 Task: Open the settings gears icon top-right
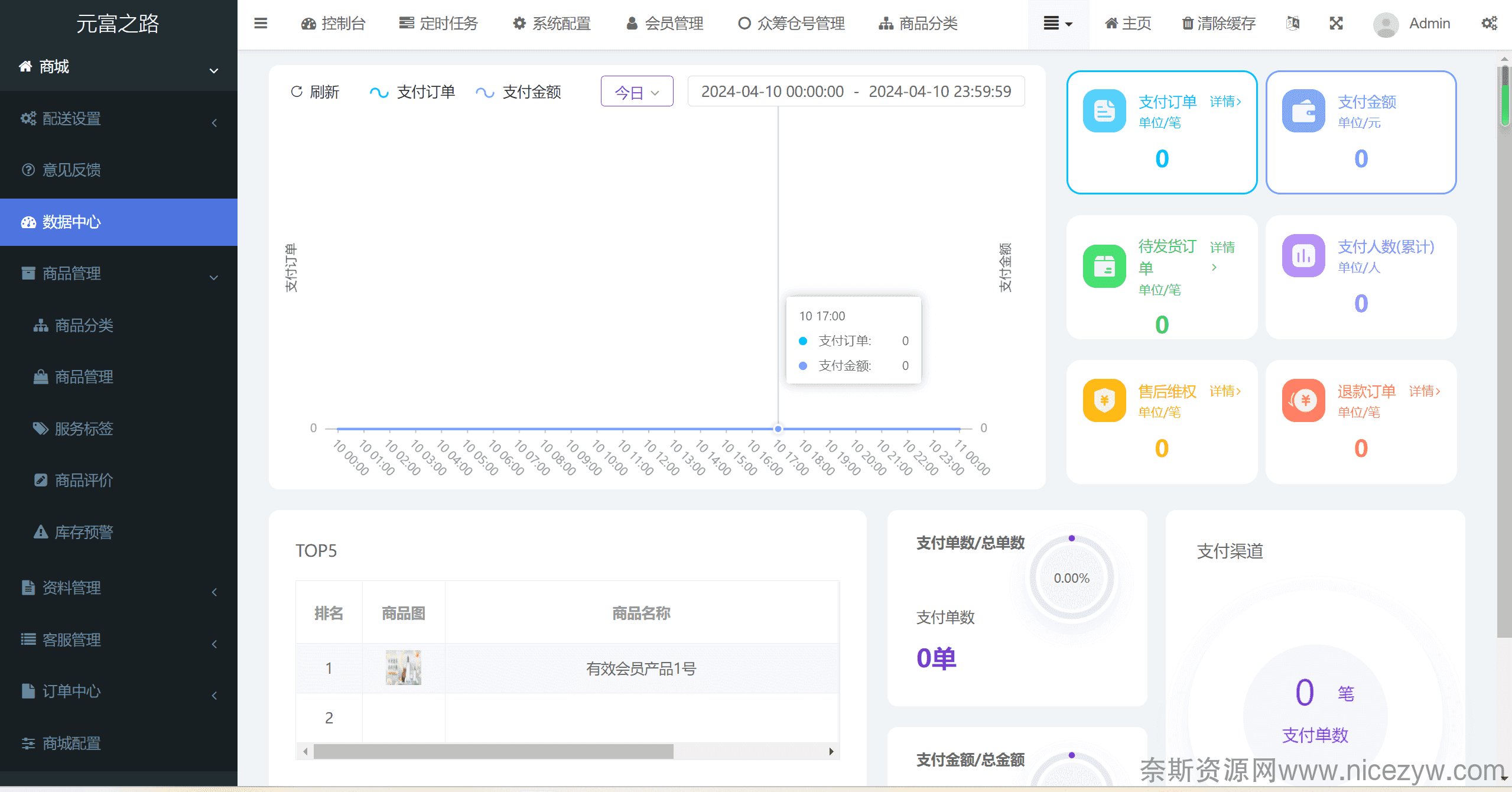pos(1489,24)
